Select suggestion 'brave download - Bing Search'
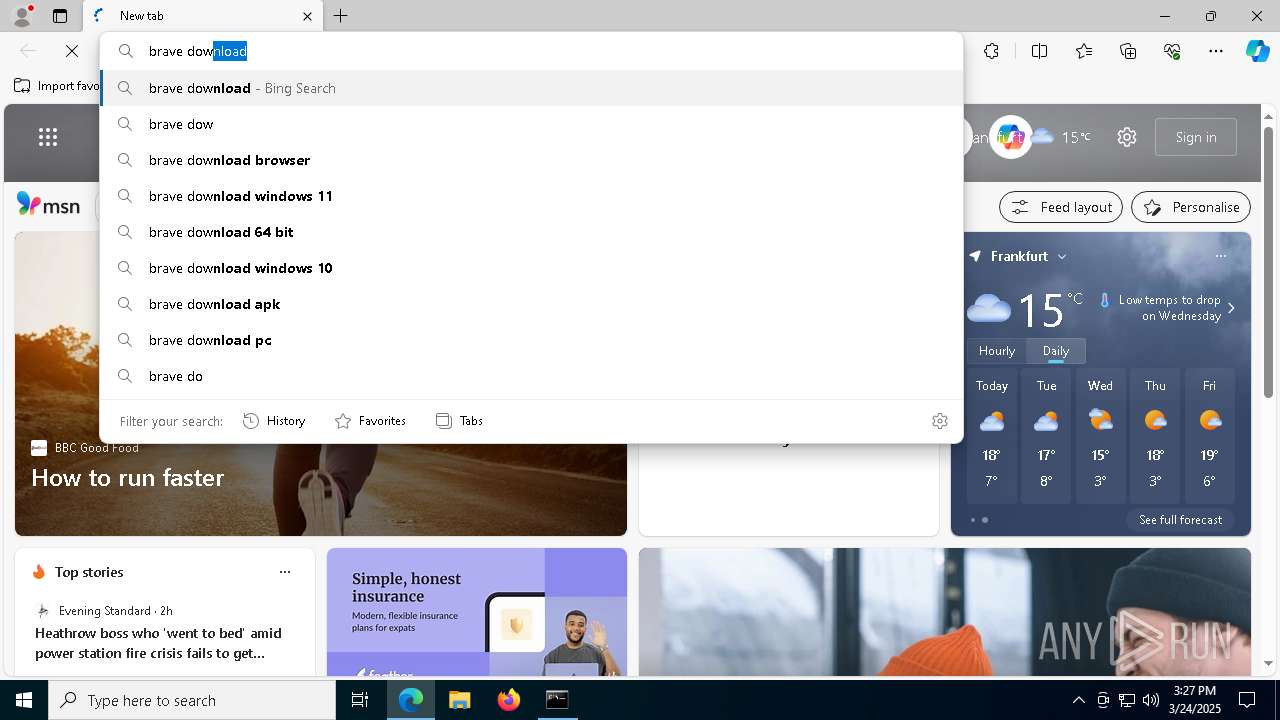The height and width of the screenshot is (720, 1280). coord(532,88)
